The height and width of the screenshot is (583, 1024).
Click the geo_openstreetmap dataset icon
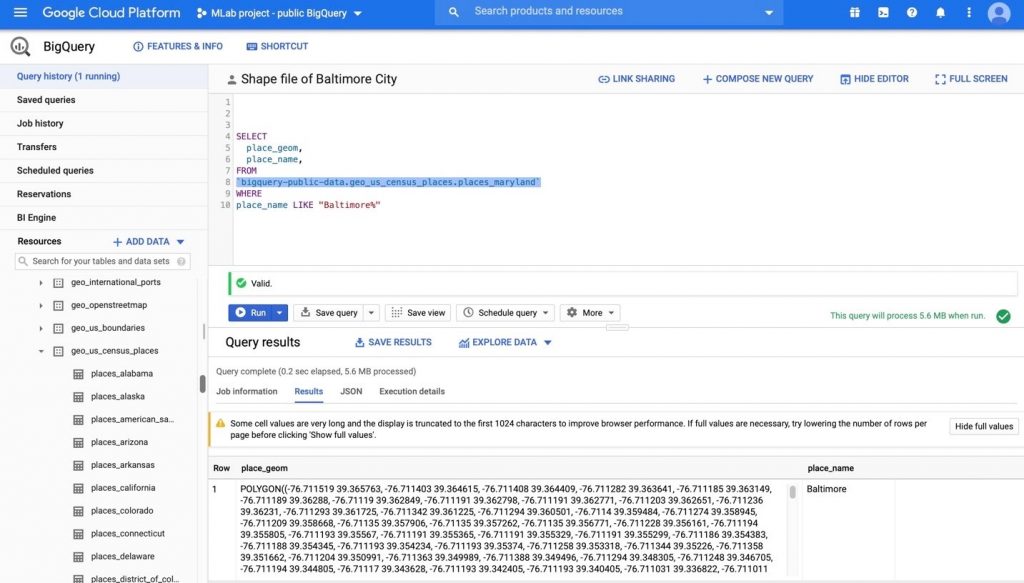pyautogui.click(x=58, y=306)
